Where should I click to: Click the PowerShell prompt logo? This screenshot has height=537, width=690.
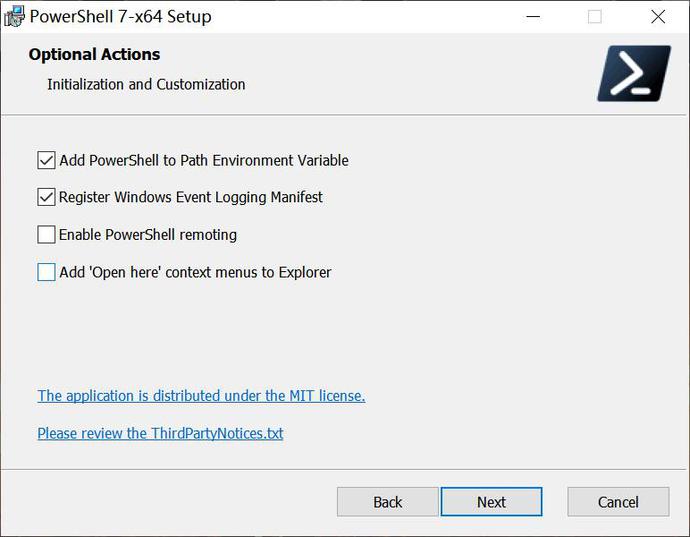coord(634,74)
